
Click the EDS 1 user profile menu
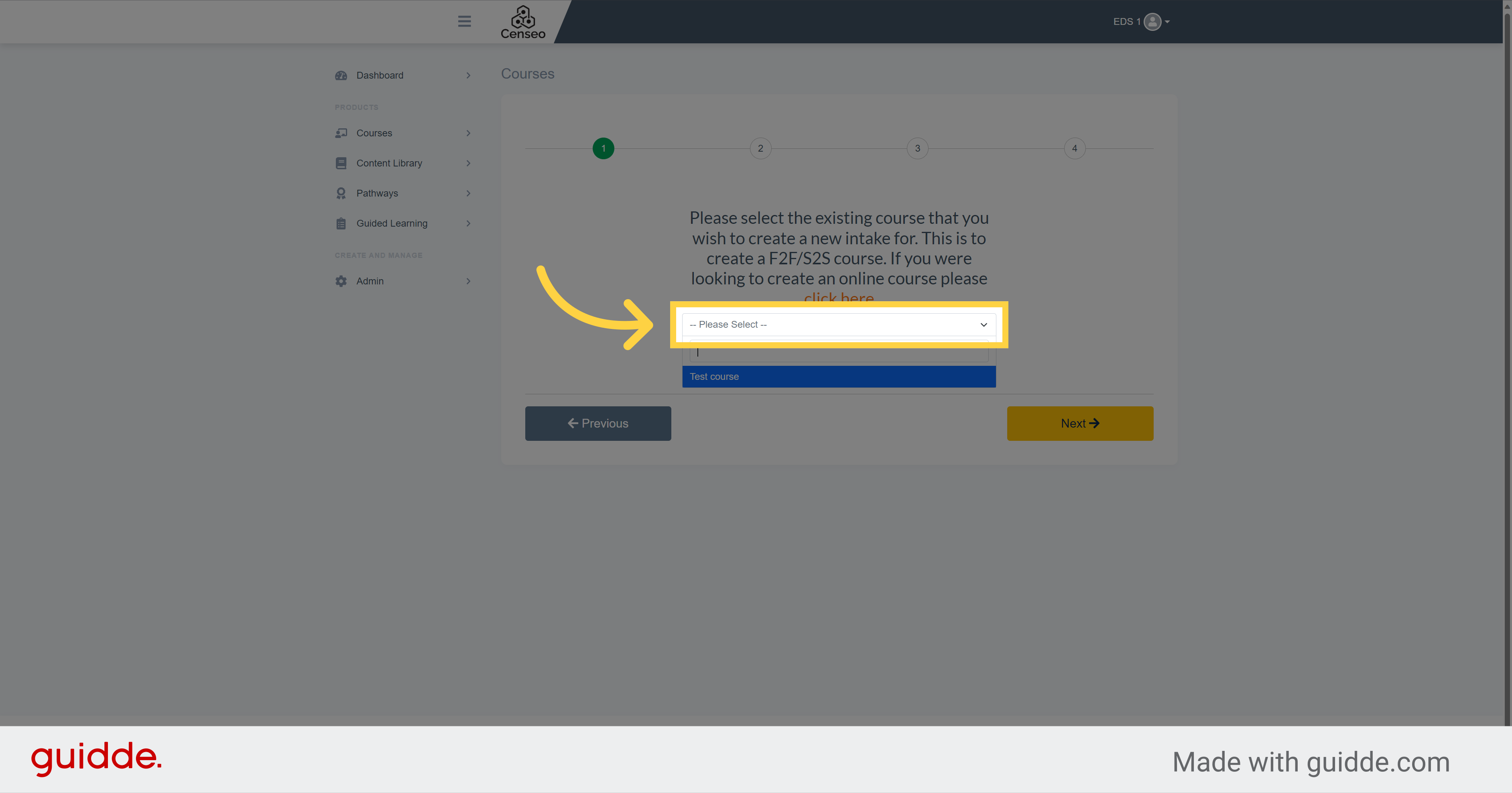(x=1138, y=21)
